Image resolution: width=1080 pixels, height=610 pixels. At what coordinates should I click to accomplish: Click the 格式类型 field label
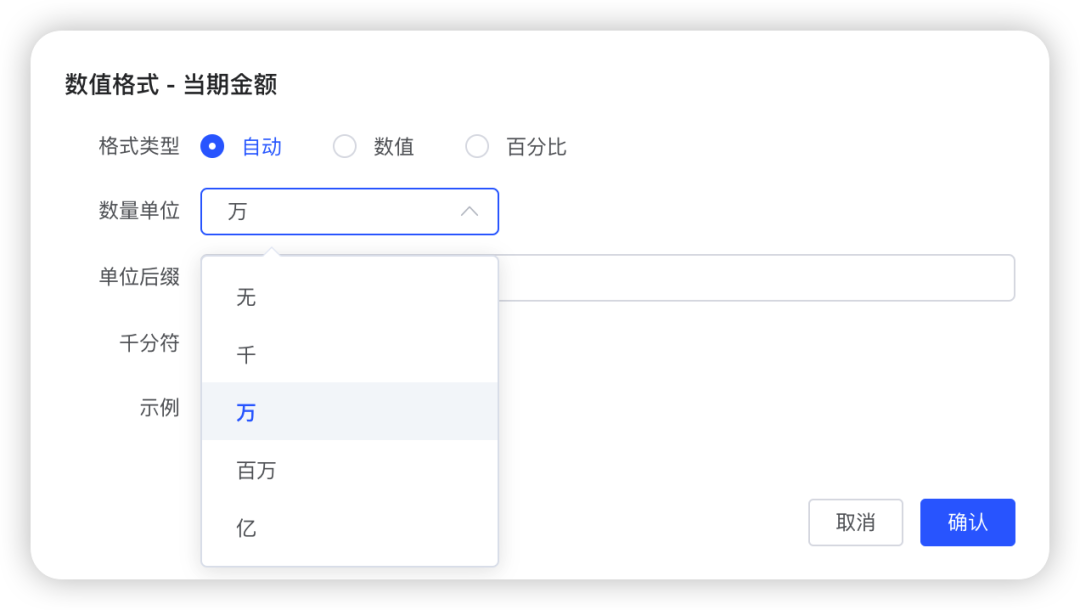click(x=139, y=146)
